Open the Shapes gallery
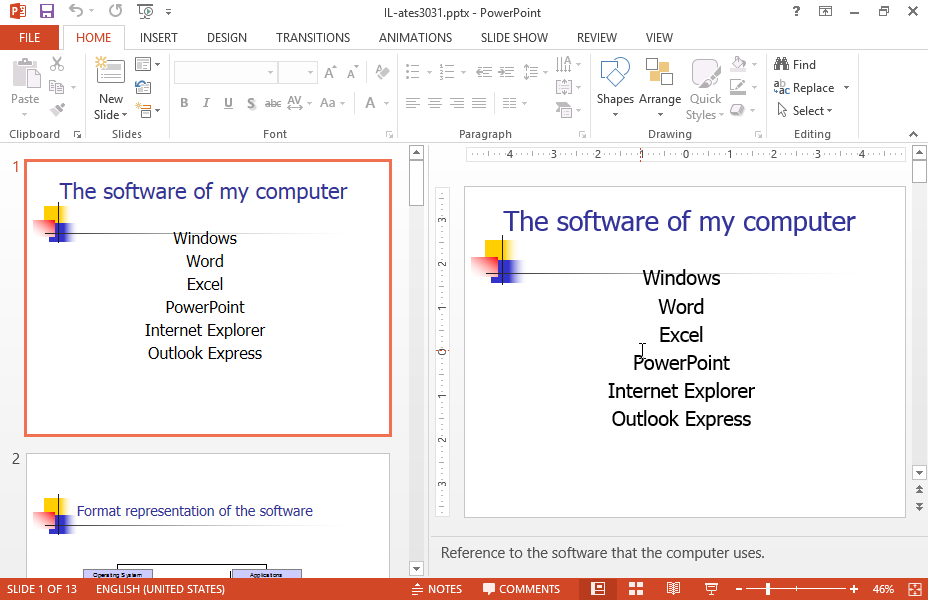 (x=615, y=88)
